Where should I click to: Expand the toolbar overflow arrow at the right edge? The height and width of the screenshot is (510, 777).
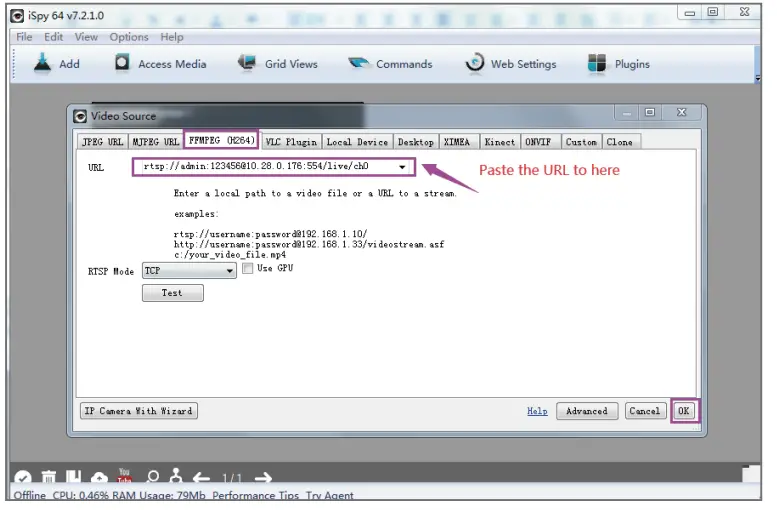[758, 78]
